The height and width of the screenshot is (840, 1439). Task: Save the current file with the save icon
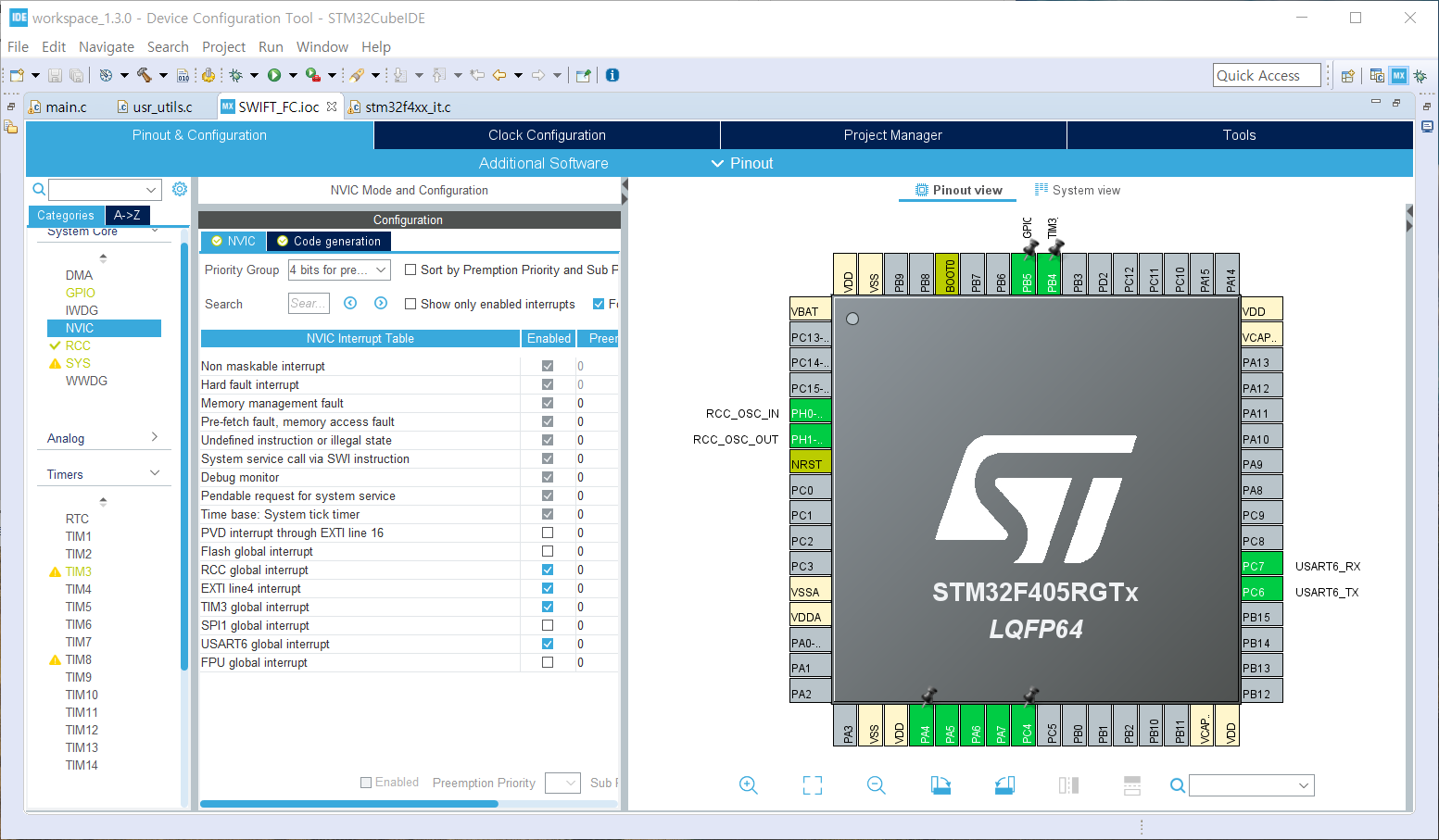[55, 74]
